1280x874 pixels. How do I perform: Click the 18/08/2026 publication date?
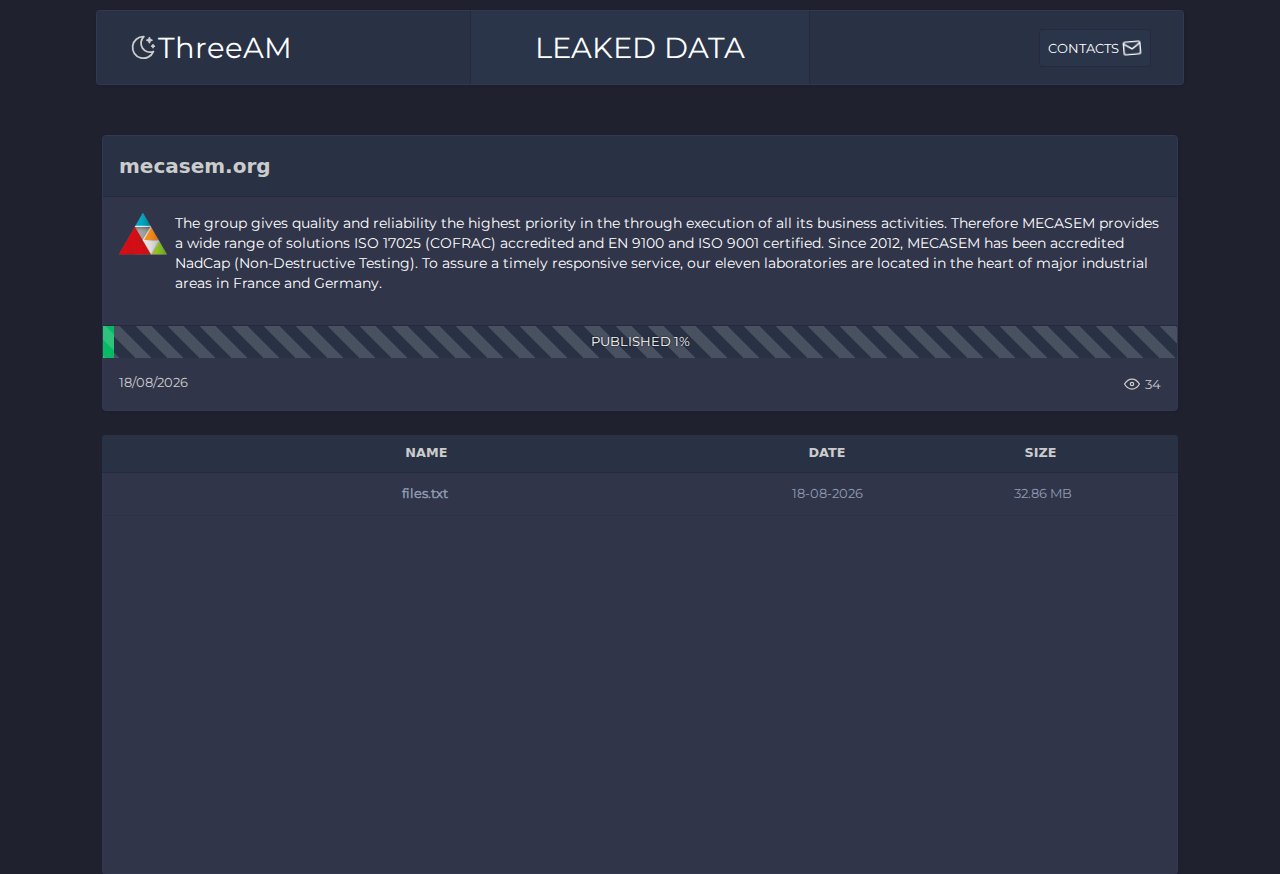click(153, 382)
